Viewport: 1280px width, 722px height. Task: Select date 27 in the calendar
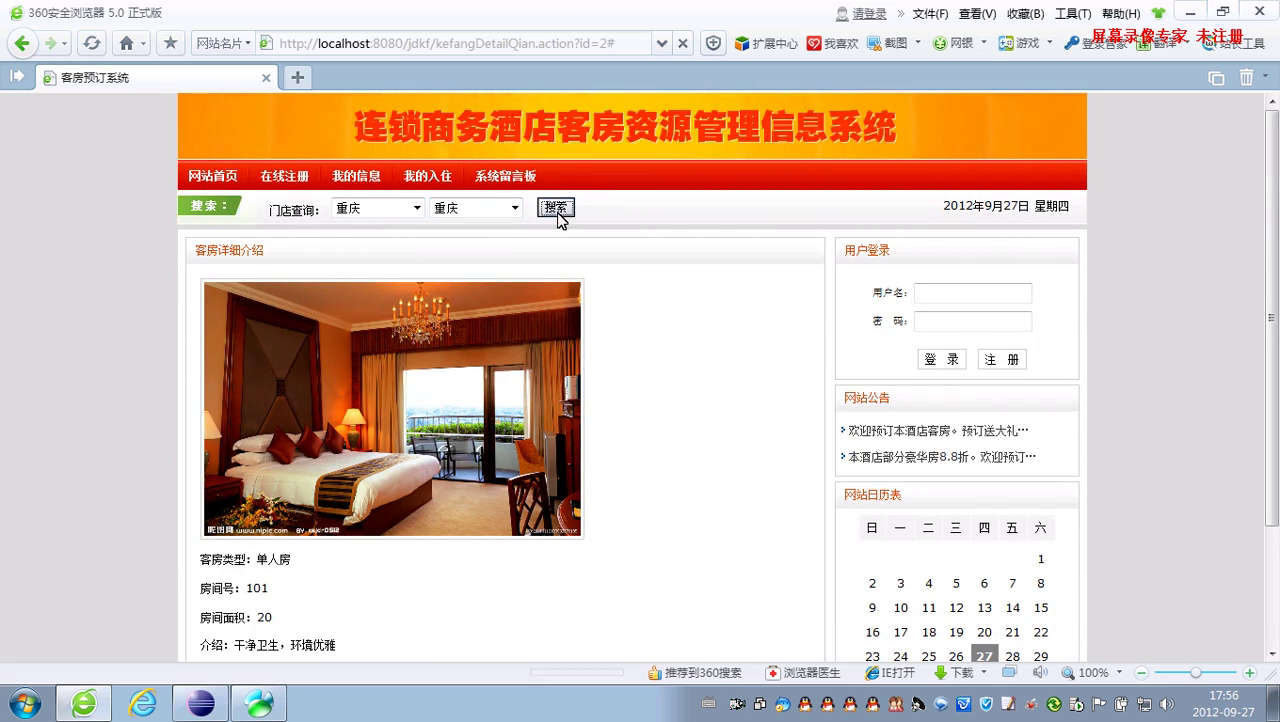pos(985,656)
